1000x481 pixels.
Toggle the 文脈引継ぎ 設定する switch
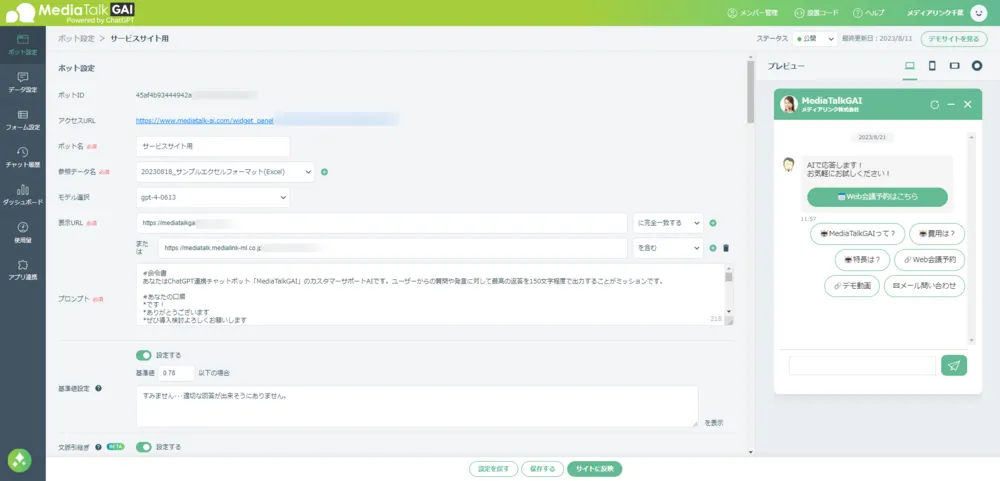coord(143,447)
